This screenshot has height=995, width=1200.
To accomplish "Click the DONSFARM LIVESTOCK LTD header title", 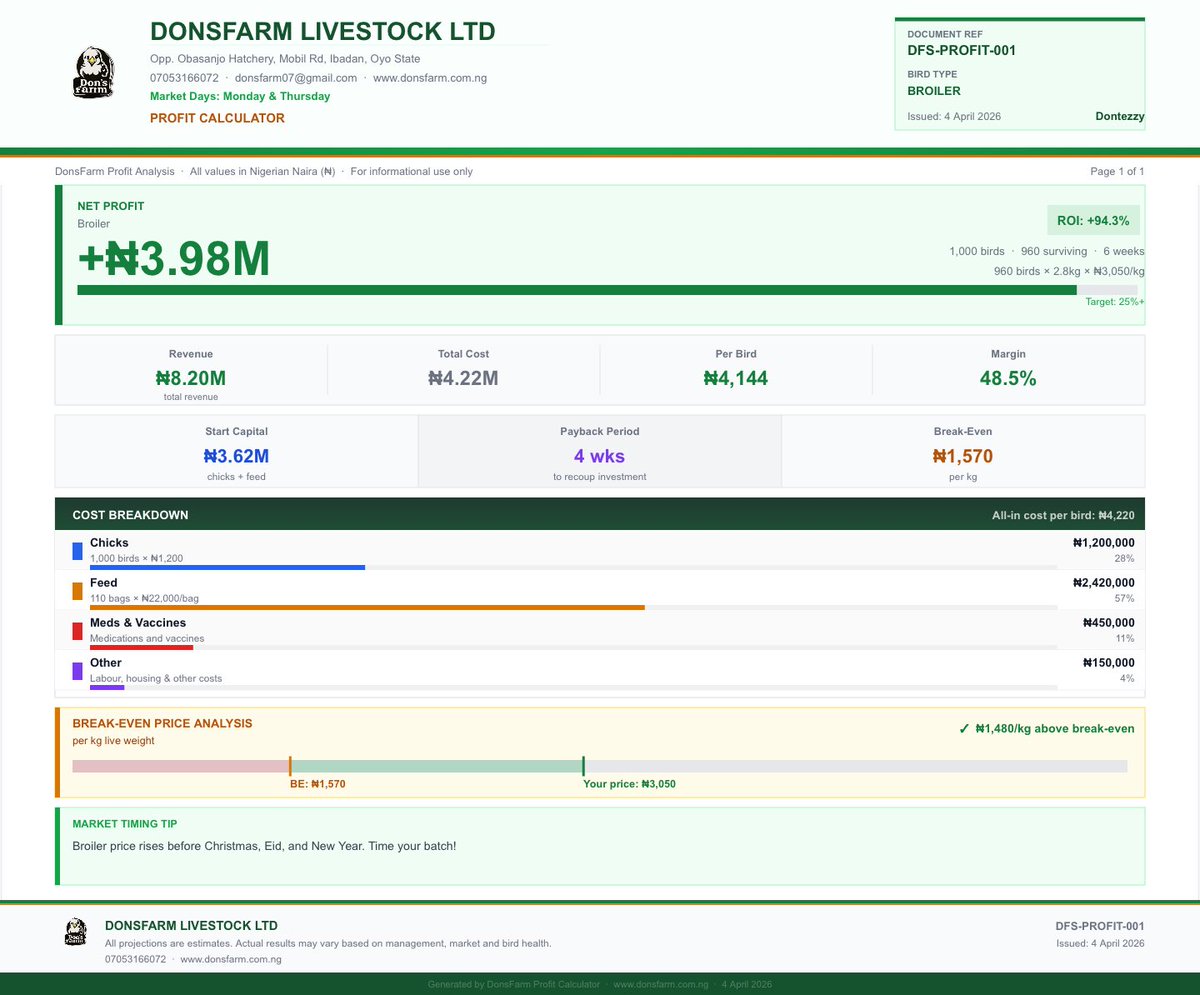I will point(323,31).
